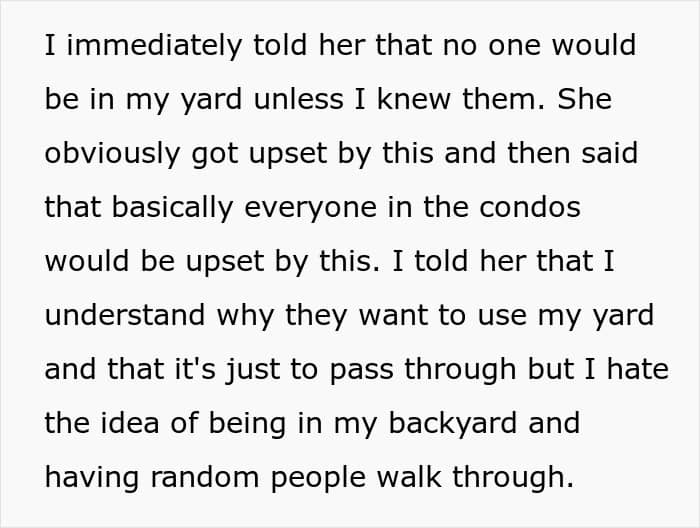The image size is (700, 528).
Task: Click on the word 'condos'
Action: [530, 208]
